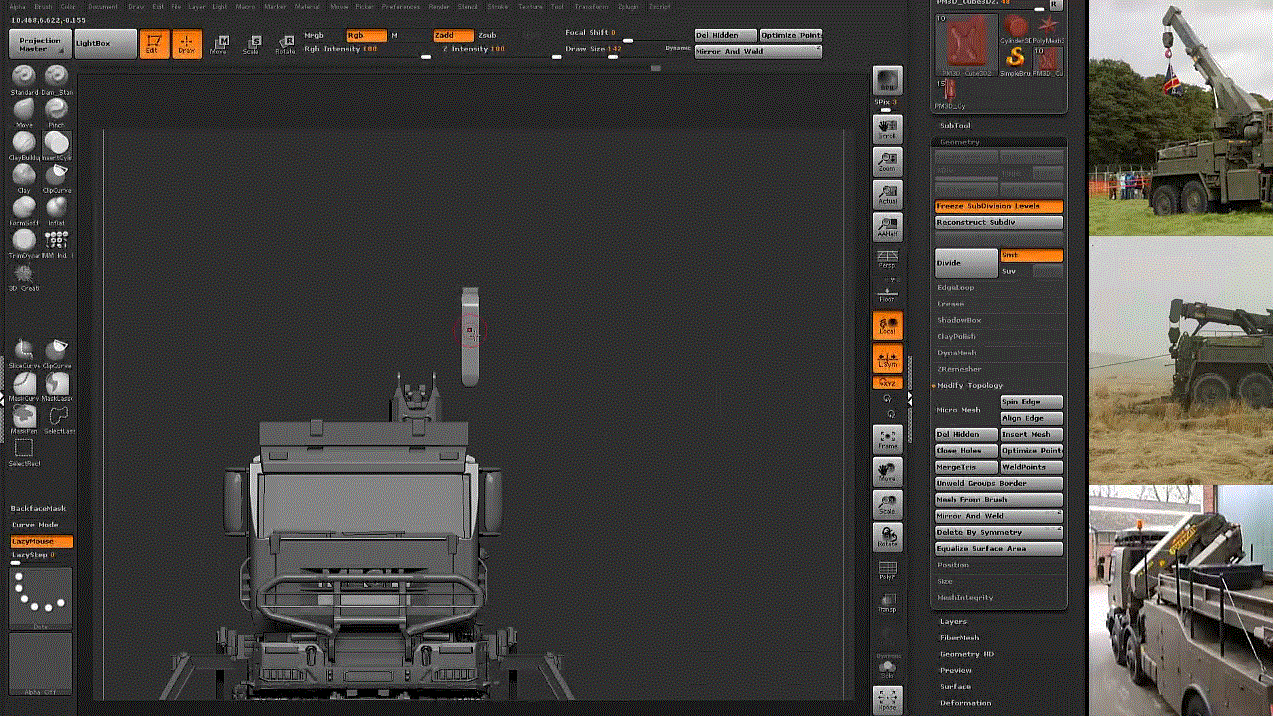Select the MaskCurve brush
The image size is (1273, 716).
tap(24, 386)
